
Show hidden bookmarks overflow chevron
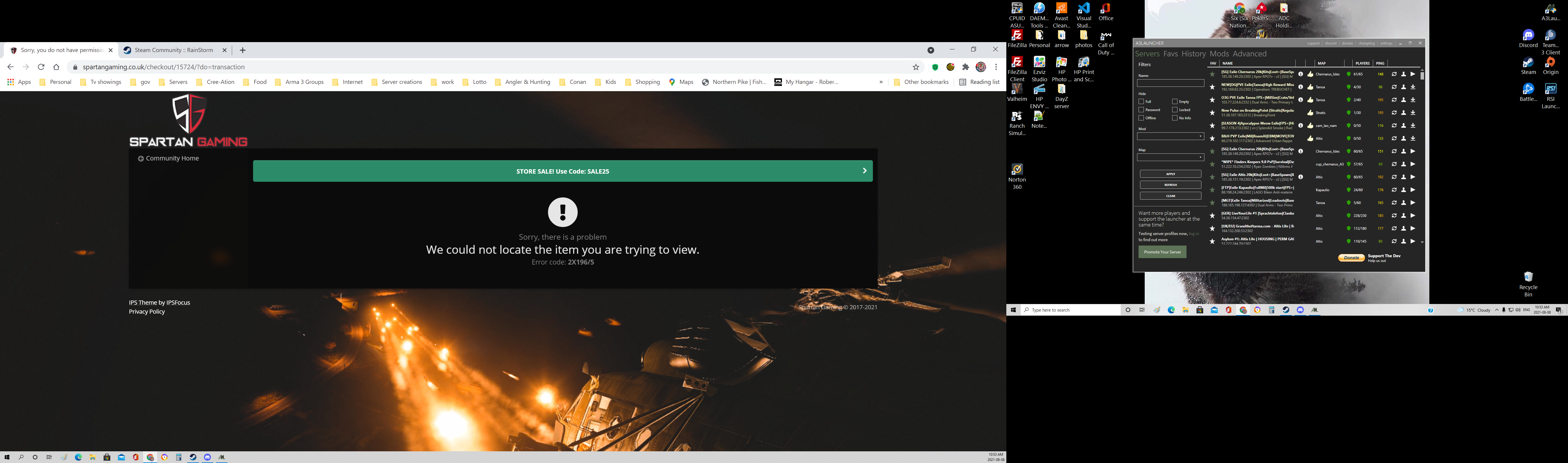point(881,82)
